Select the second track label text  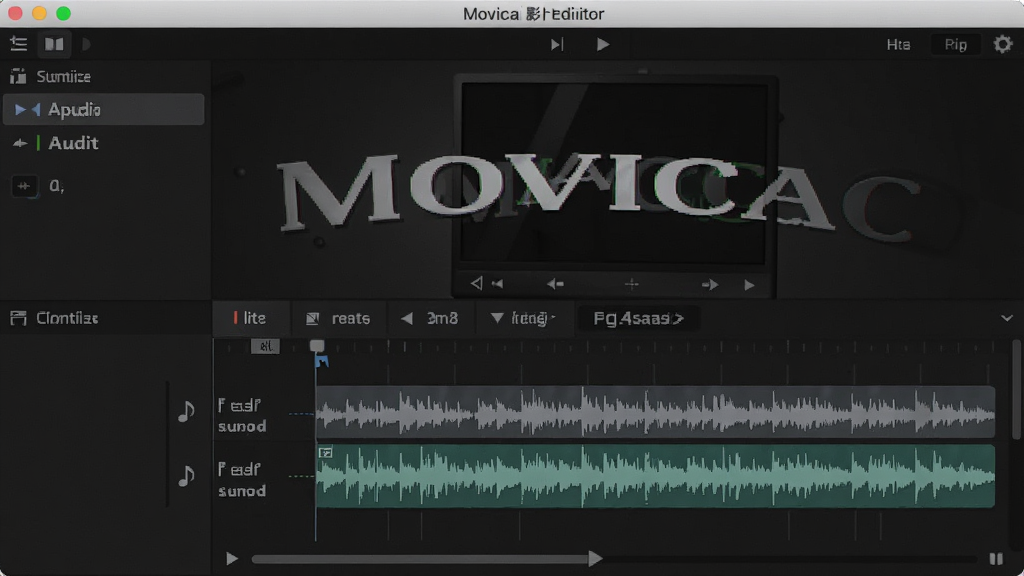(x=242, y=480)
